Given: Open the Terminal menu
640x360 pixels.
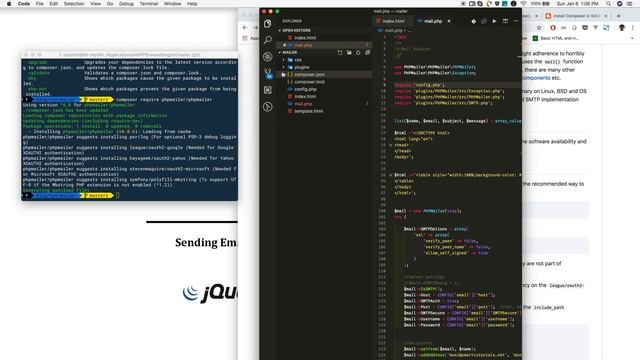Looking at the screenshot, I should [x=149, y=4].
